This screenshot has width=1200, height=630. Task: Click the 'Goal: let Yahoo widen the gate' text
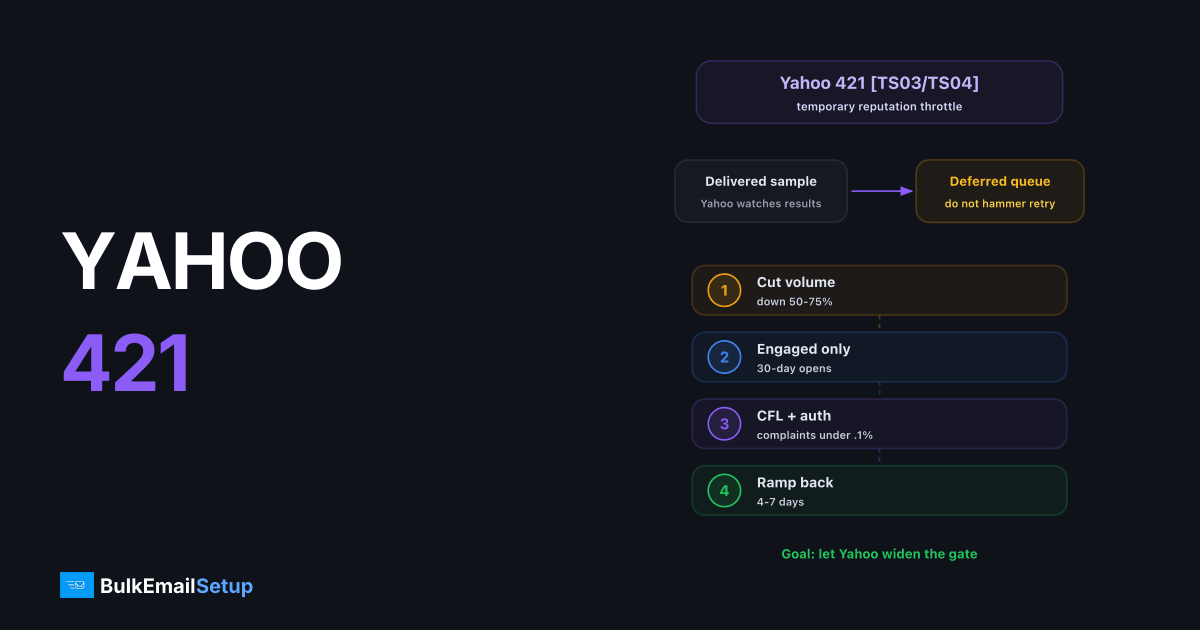click(879, 554)
